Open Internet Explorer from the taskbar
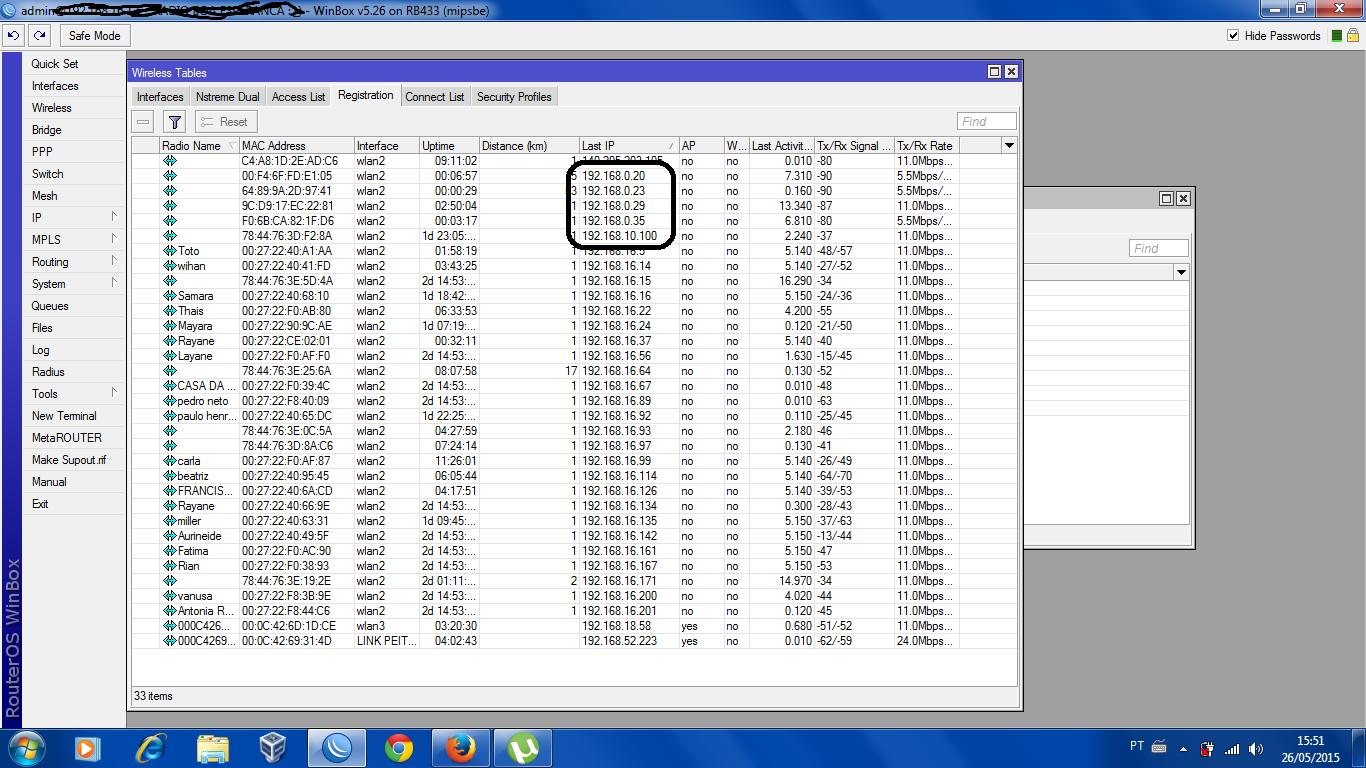This screenshot has width=1366, height=768. coord(151,747)
